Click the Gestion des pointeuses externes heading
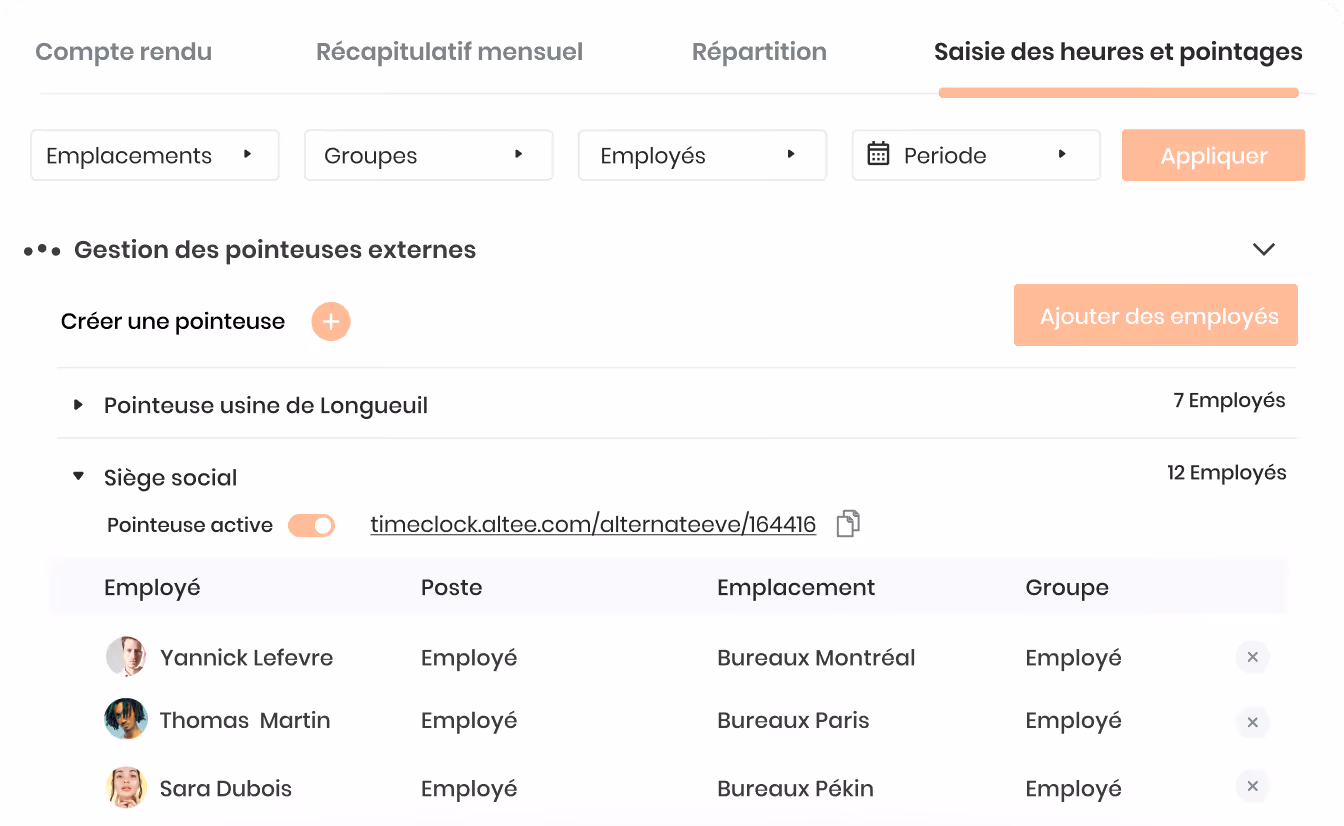 pyautogui.click(x=275, y=250)
